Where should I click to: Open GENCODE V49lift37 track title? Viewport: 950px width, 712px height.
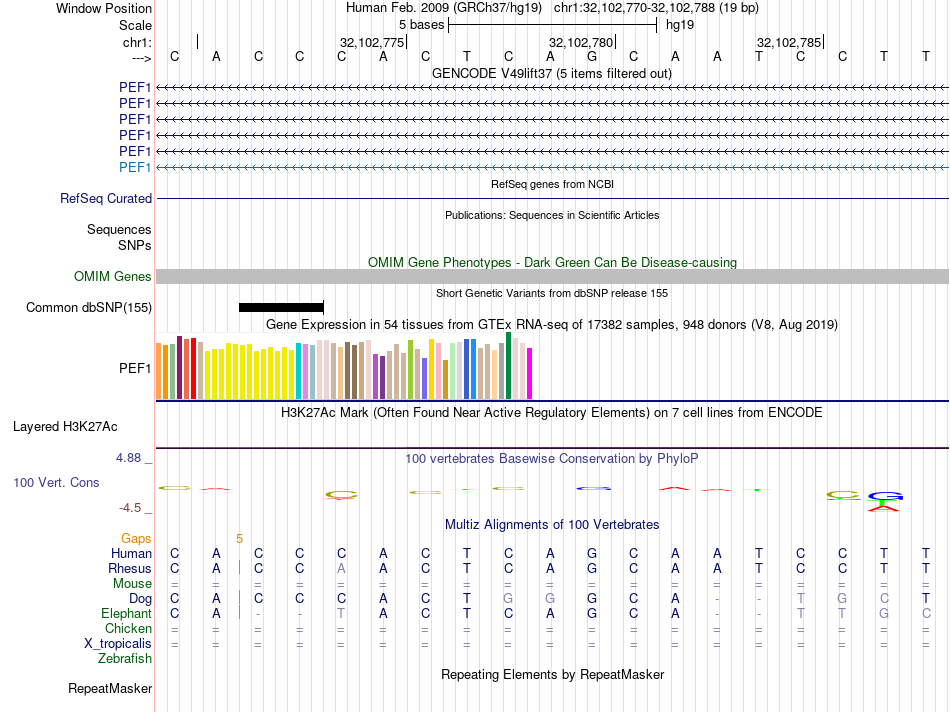pyautogui.click(x=552, y=73)
